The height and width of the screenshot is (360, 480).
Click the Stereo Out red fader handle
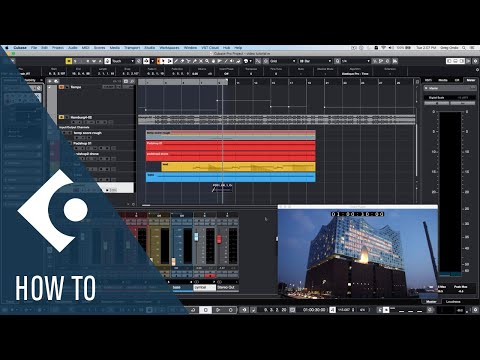219,239
